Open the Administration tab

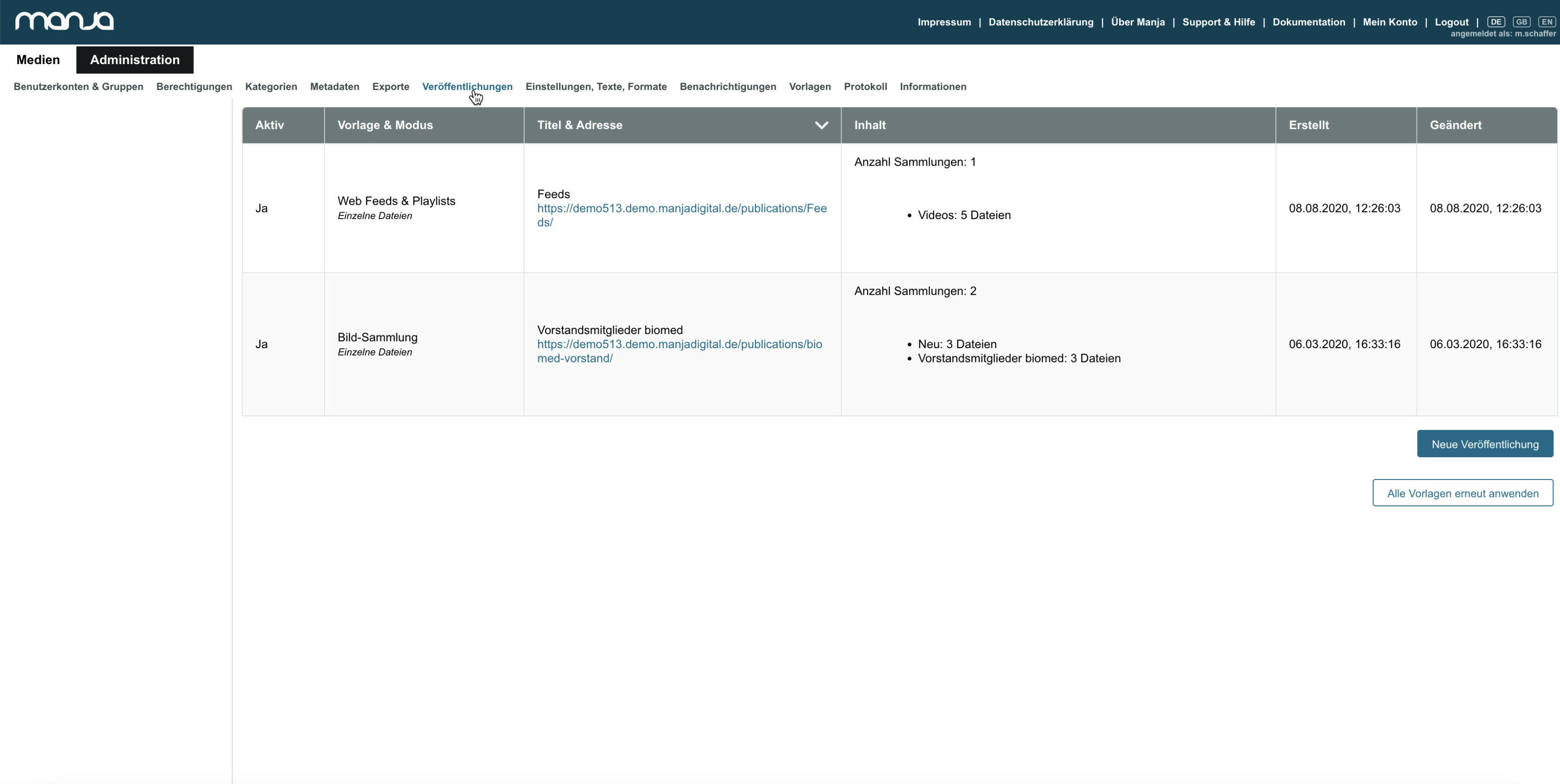[135, 60]
